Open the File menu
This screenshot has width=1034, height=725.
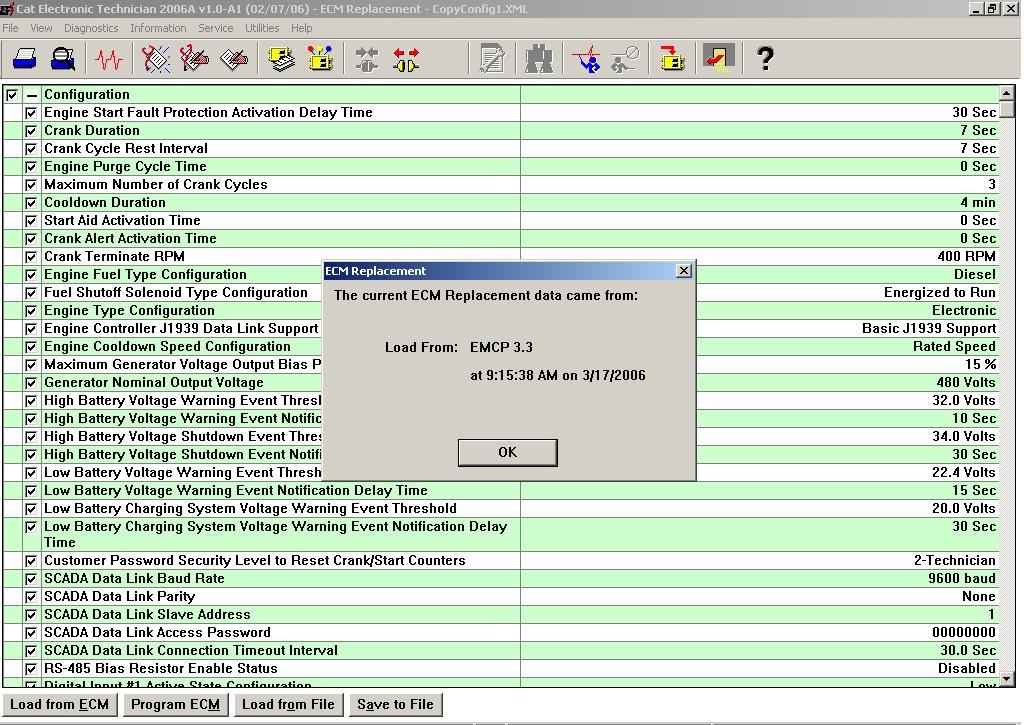10,28
